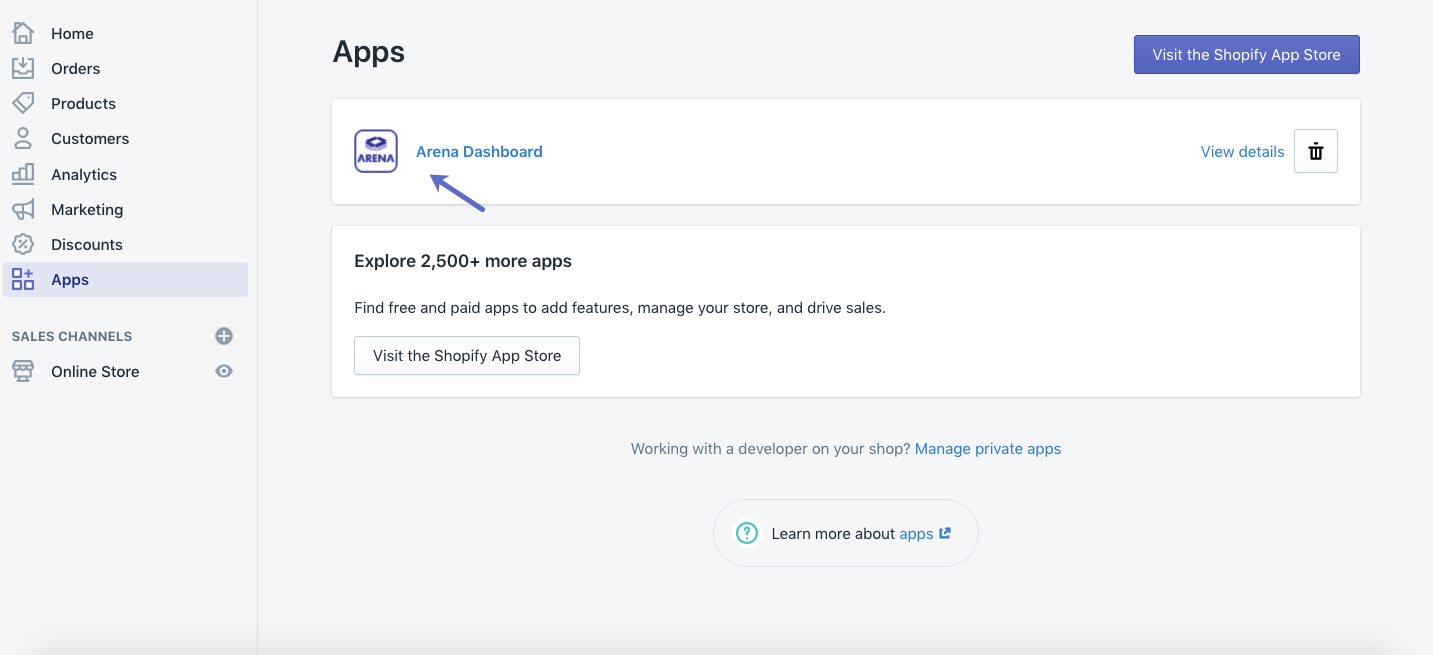Delete Arena Dashboard using the trash icon
The width and height of the screenshot is (1433, 655).
[1315, 151]
